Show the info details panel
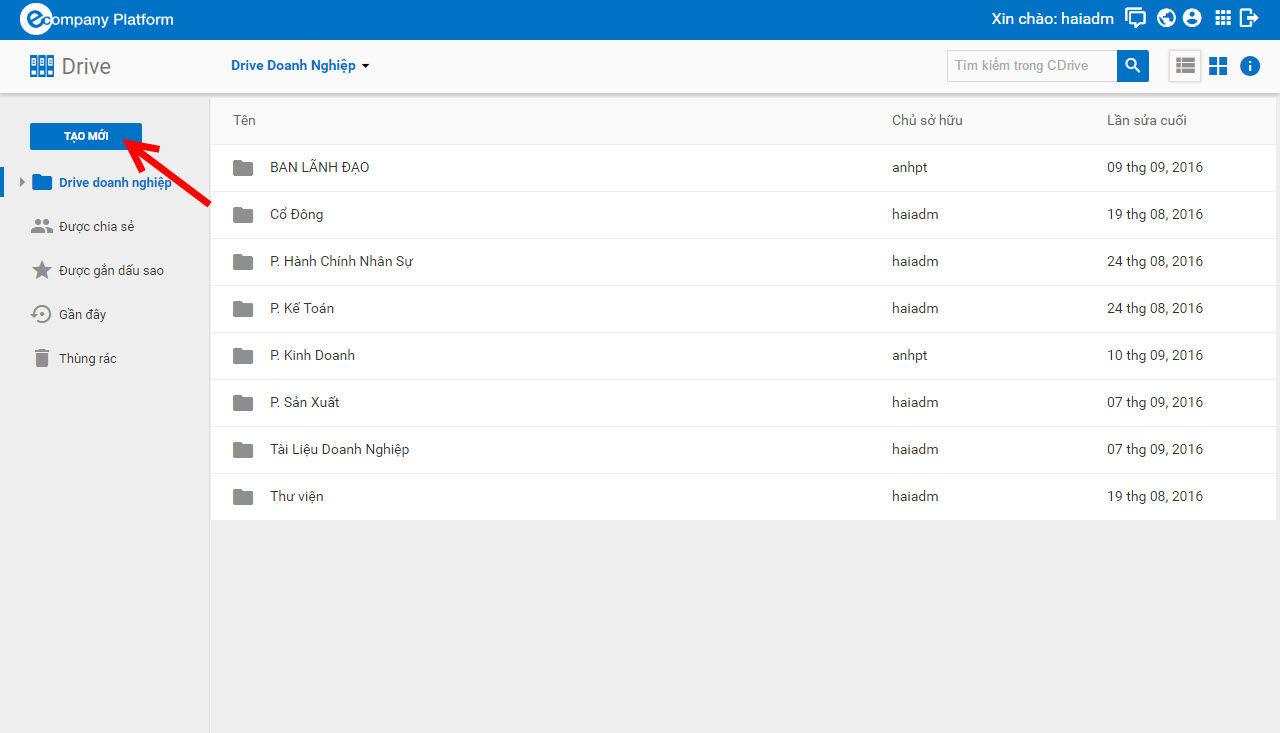The width and height of the screenshot is (1280, 733). (1250, 66)
